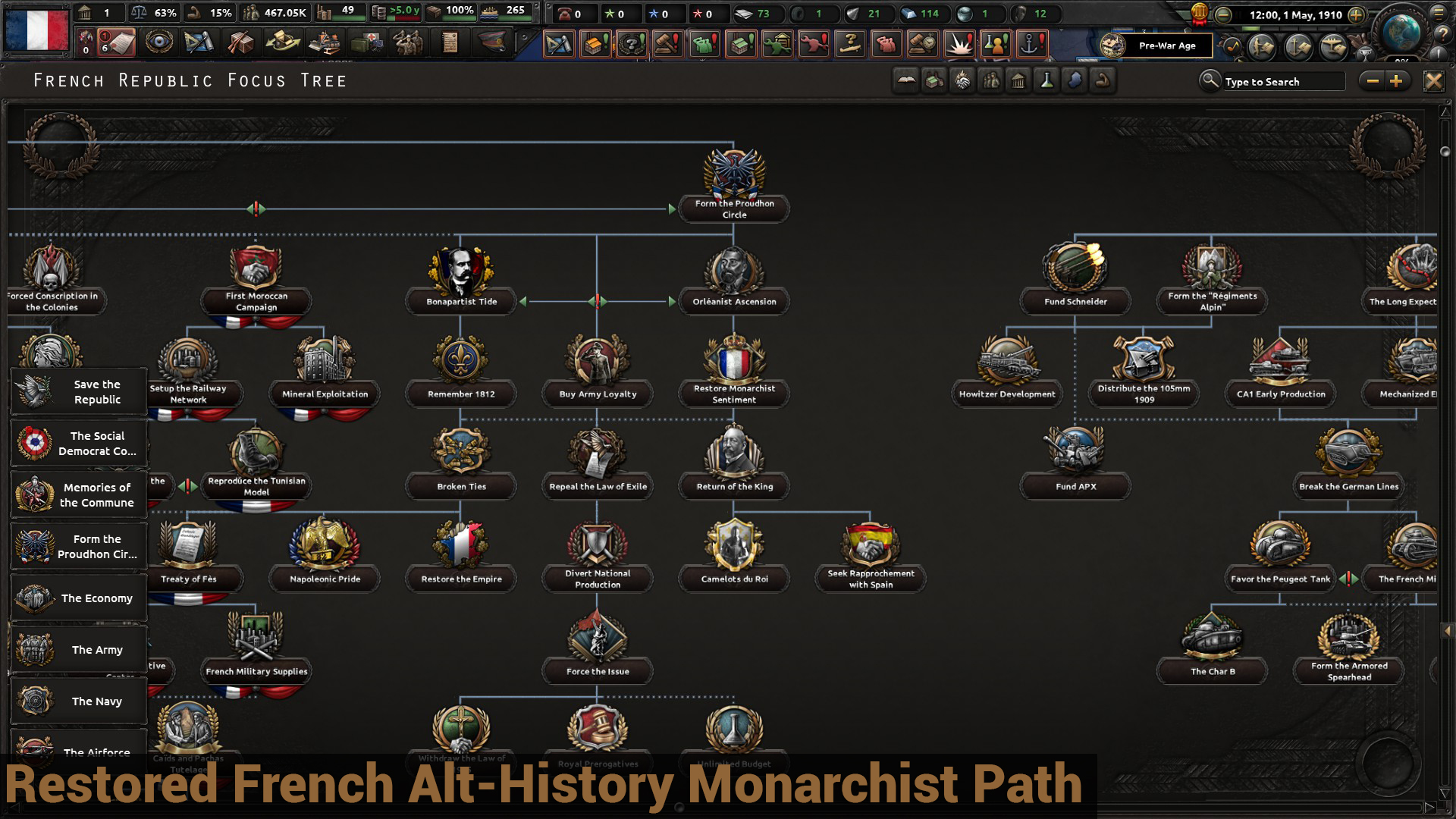The image size is (1456, 819).
Task: Toggle the blue territory focus filter
Action: (x=1075, y=80)
